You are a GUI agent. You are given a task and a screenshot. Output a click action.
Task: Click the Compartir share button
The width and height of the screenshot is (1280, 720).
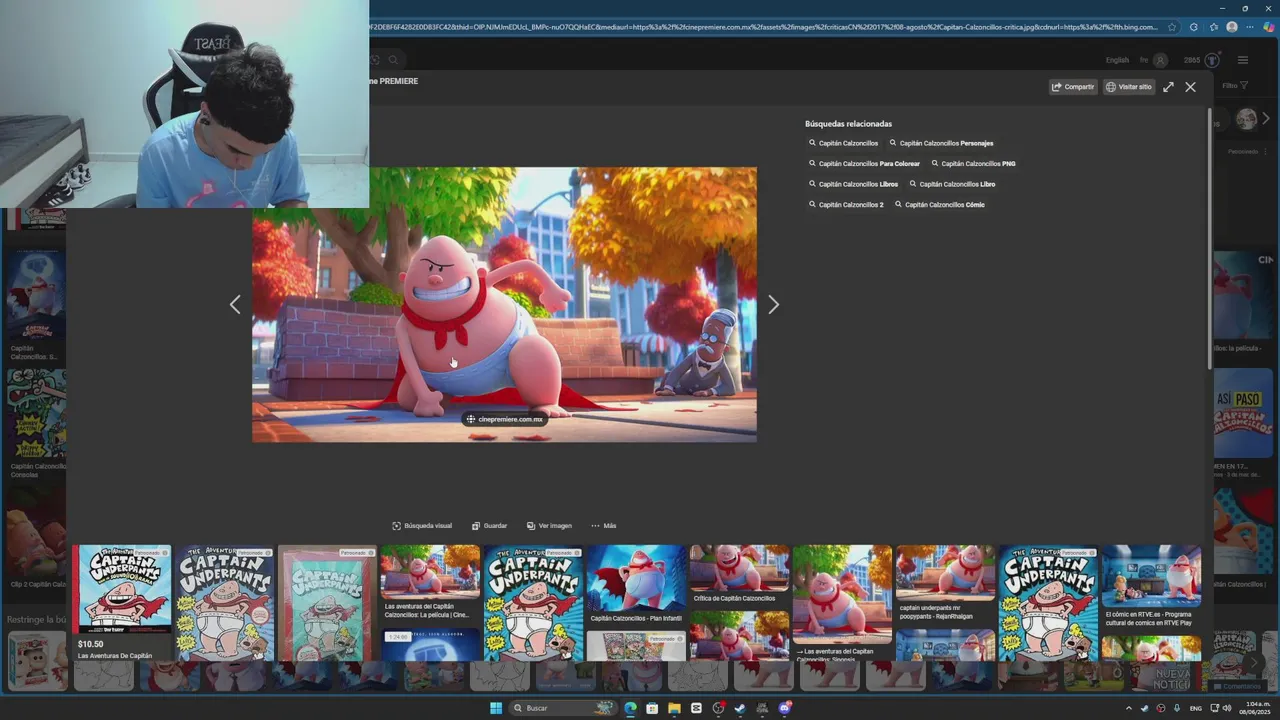1073,87
